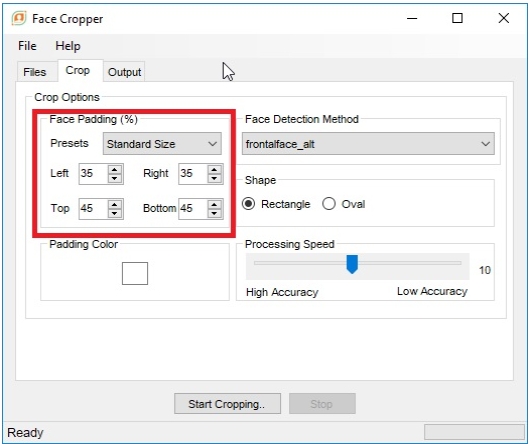530x444 pixels.
Task: Click the Face Cropper app icon in title bar
Action: [19, 18]
